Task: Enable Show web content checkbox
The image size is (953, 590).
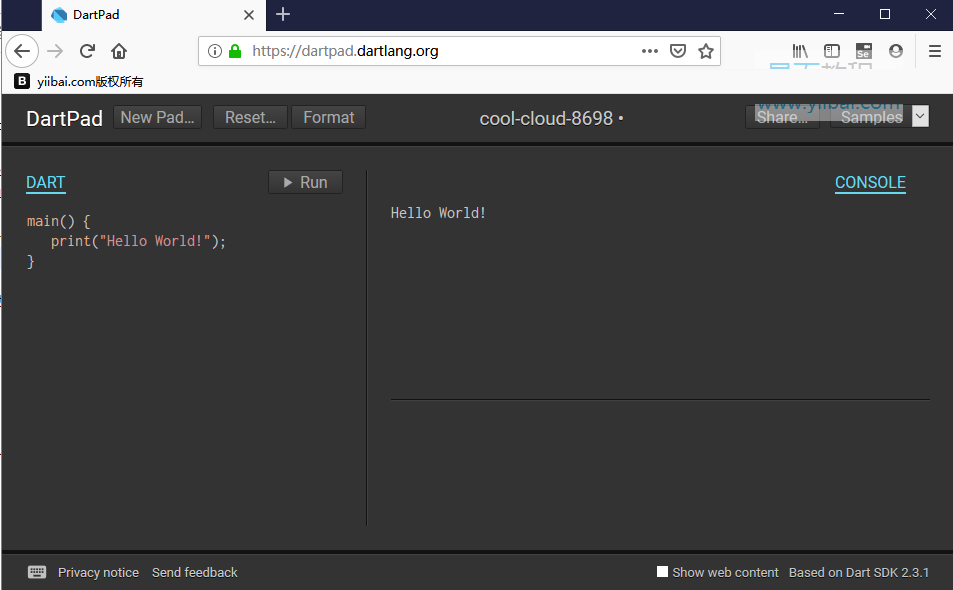Action: (x=662, y=571)
